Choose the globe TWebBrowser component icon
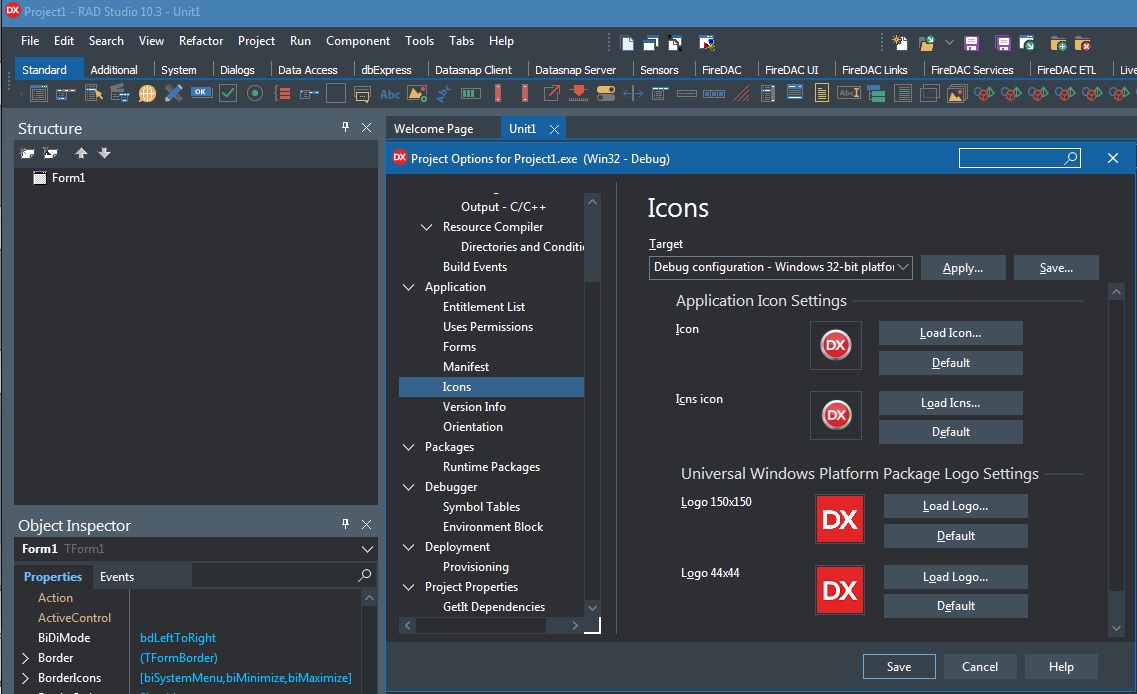Viewport: 1137px width, 694px height. [x=147, y=93]
